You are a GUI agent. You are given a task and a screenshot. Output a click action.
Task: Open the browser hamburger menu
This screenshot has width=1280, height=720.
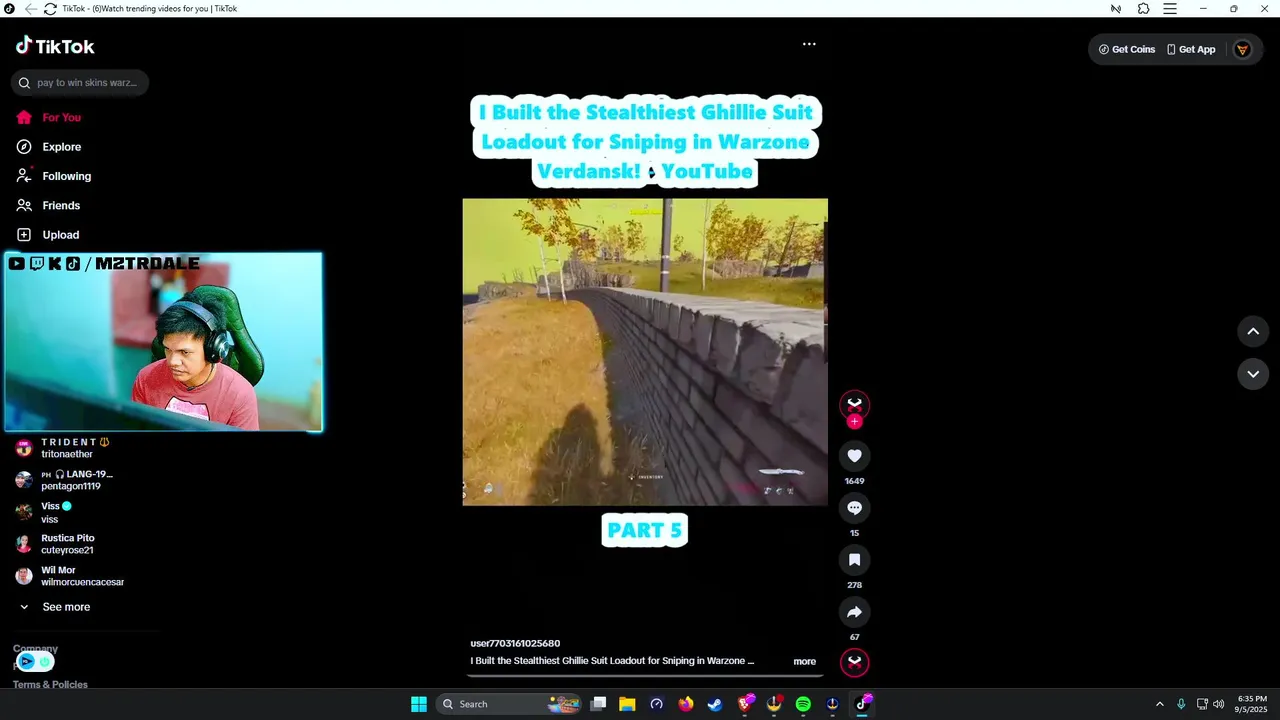coord(1169,8)
